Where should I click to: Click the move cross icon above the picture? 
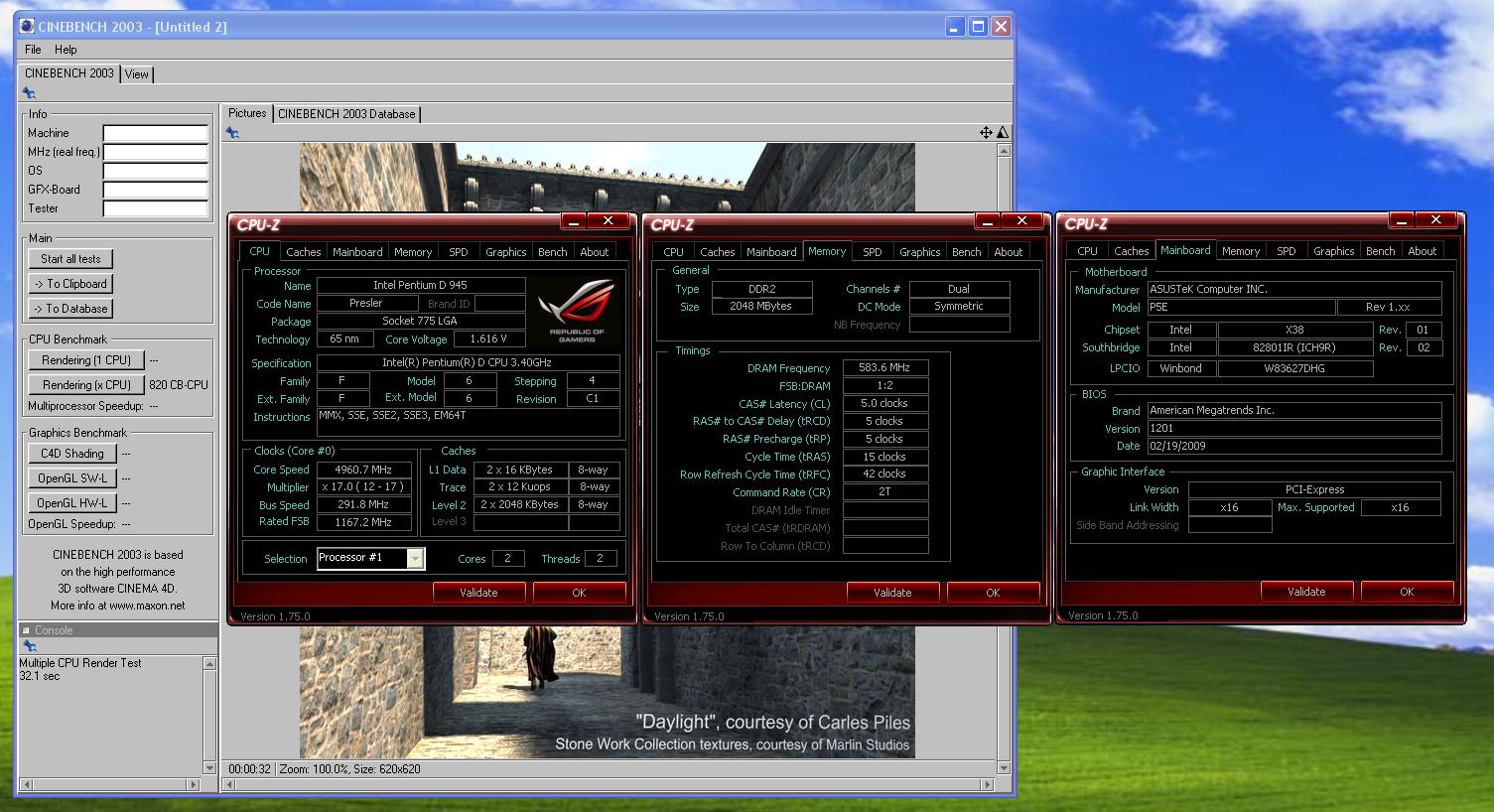coord(986,132)
